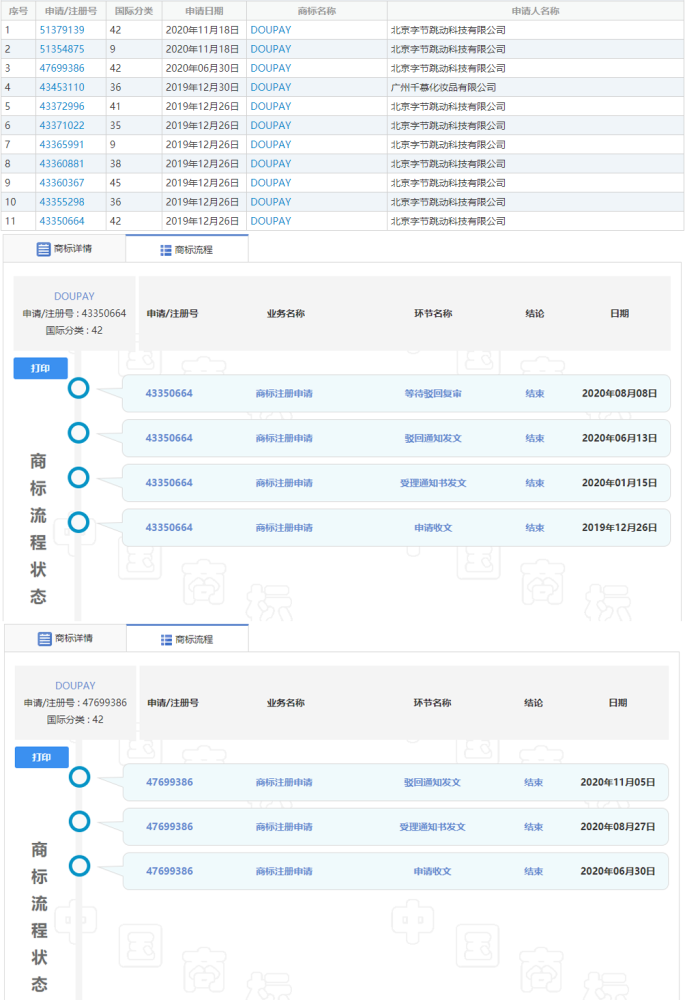Open 驳回通知发文 link for 43350664
This screenshot has height=1000, width=685.
pos(433,438)
